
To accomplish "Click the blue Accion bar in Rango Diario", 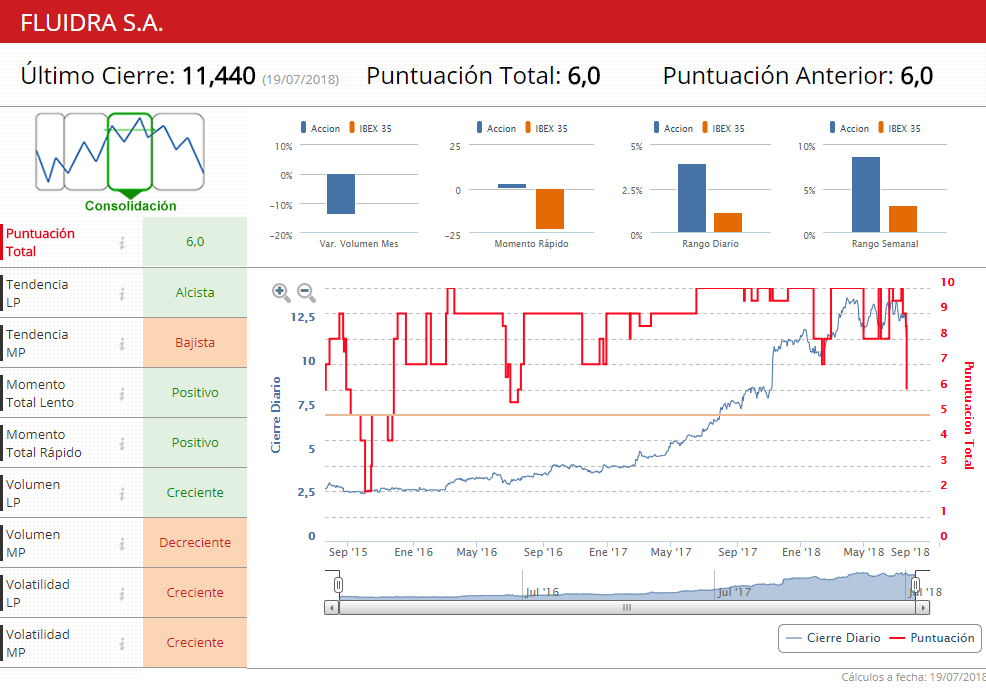I will 692,198.
